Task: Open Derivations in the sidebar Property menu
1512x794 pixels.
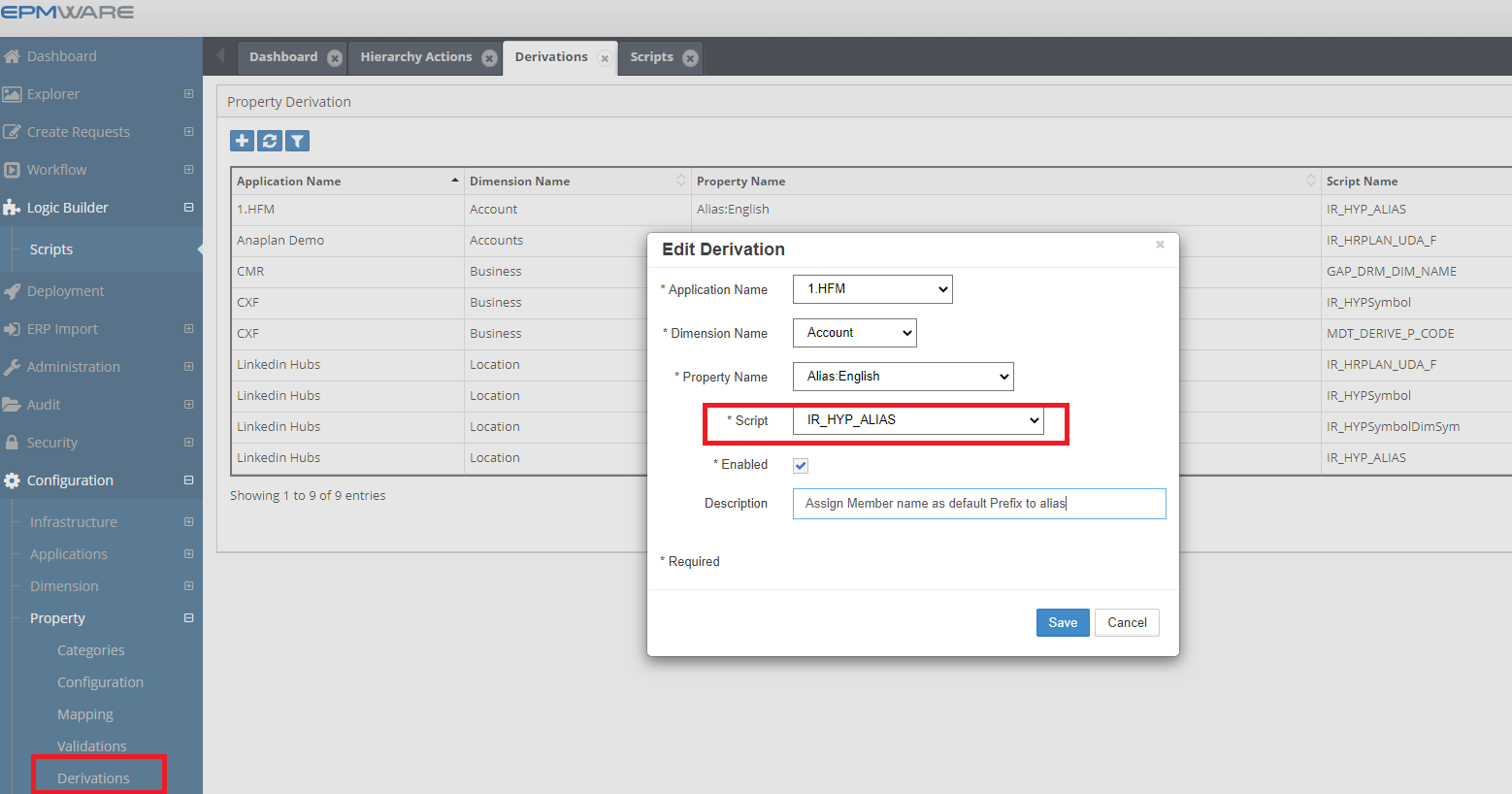Action: 93,777
